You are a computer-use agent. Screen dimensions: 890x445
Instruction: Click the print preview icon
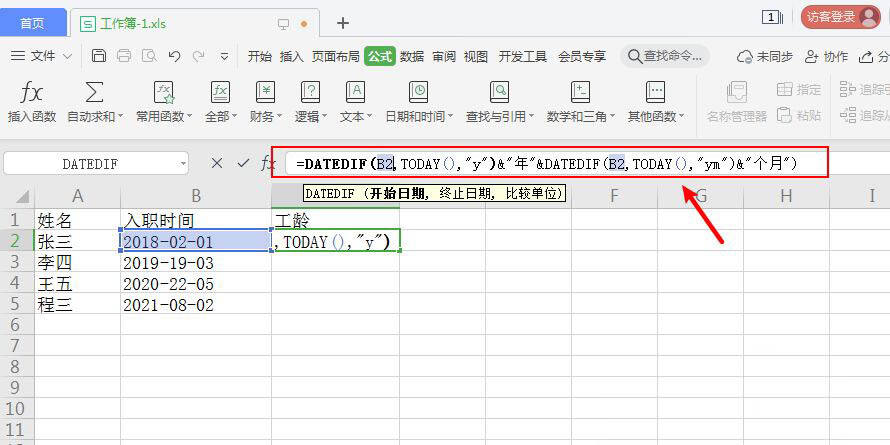[149, 56]
